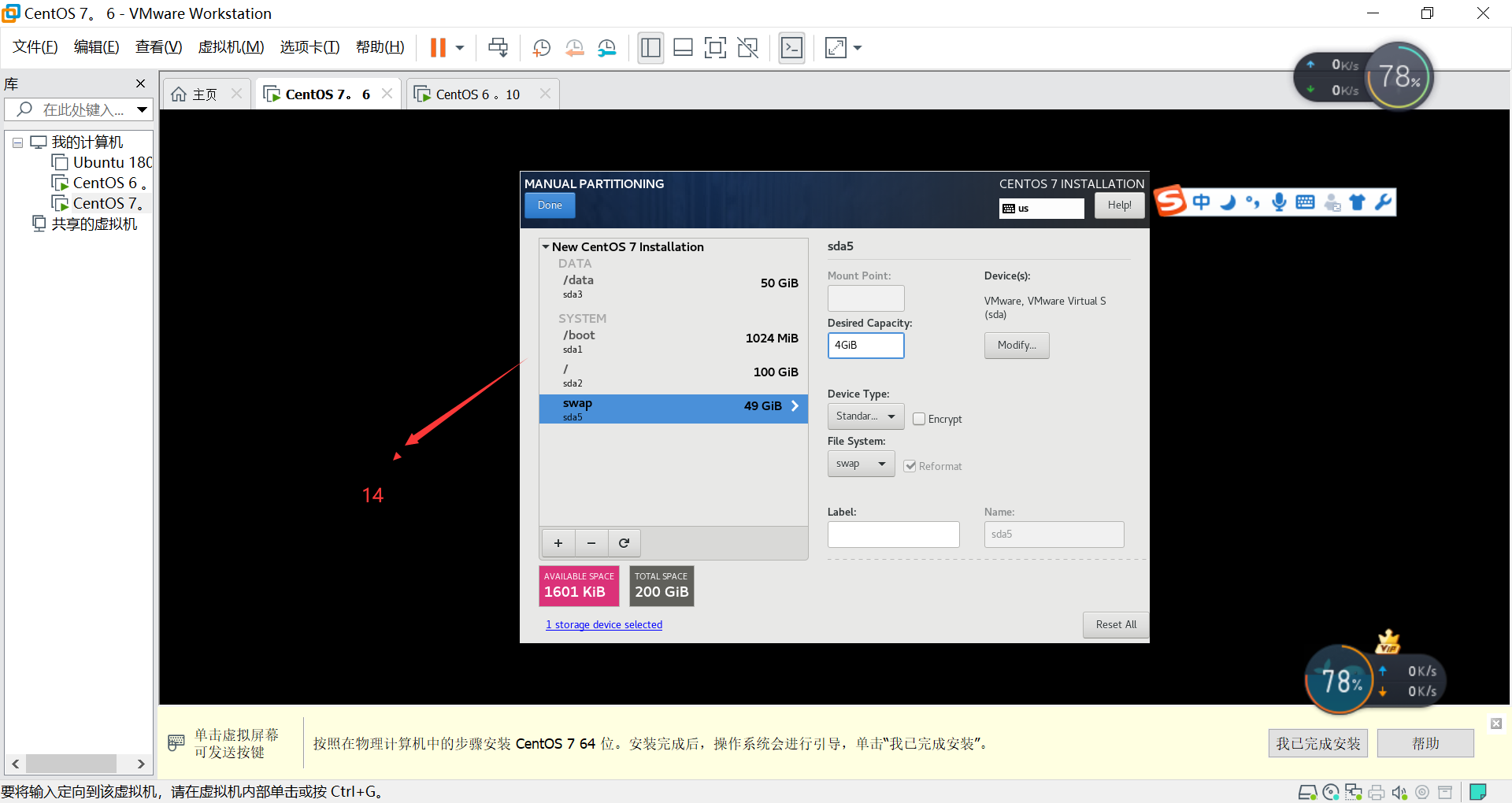Click the Sogou user account icon
This screenshot has width=1512, height=803.
1332,202
